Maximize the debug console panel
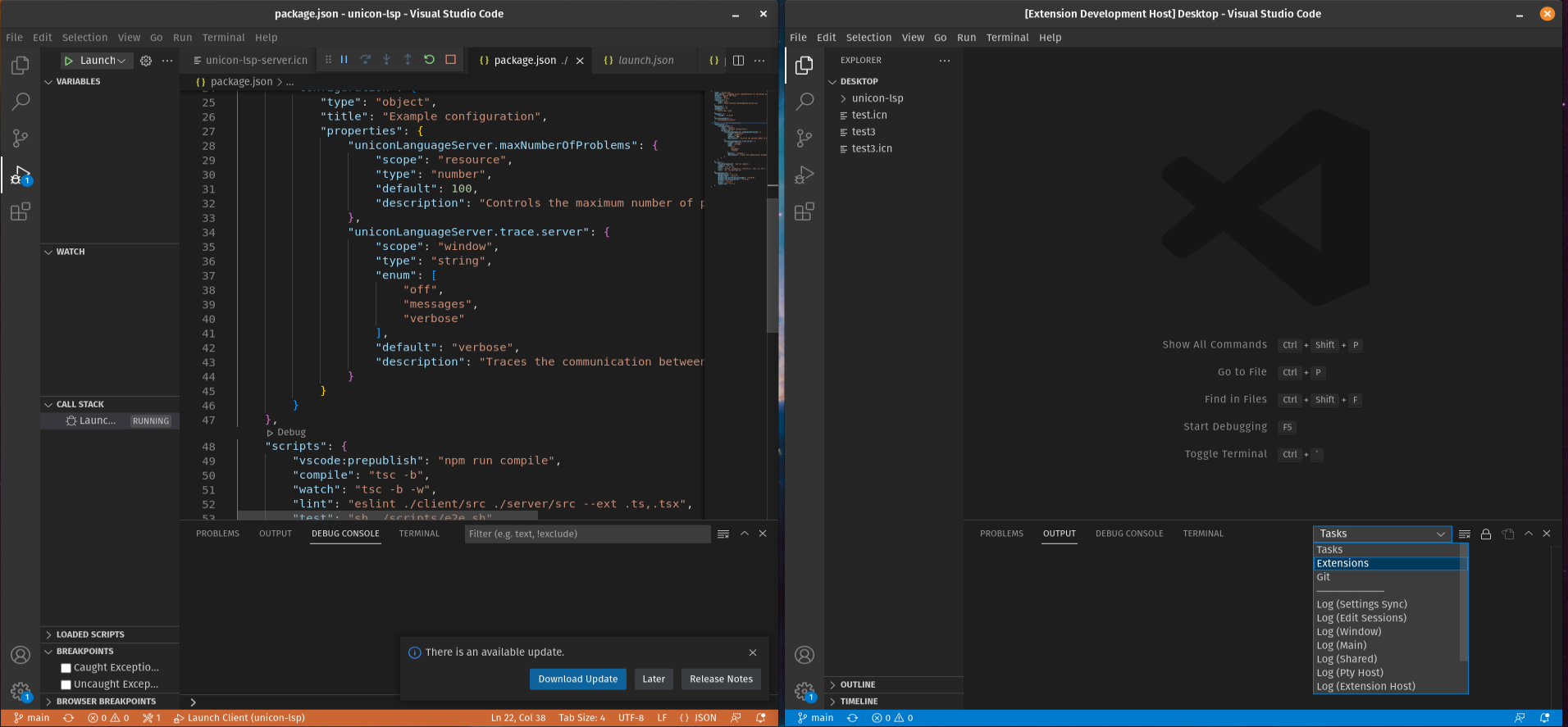The image size is (1568, 727). pyautogui.click(x=745, y=534)
